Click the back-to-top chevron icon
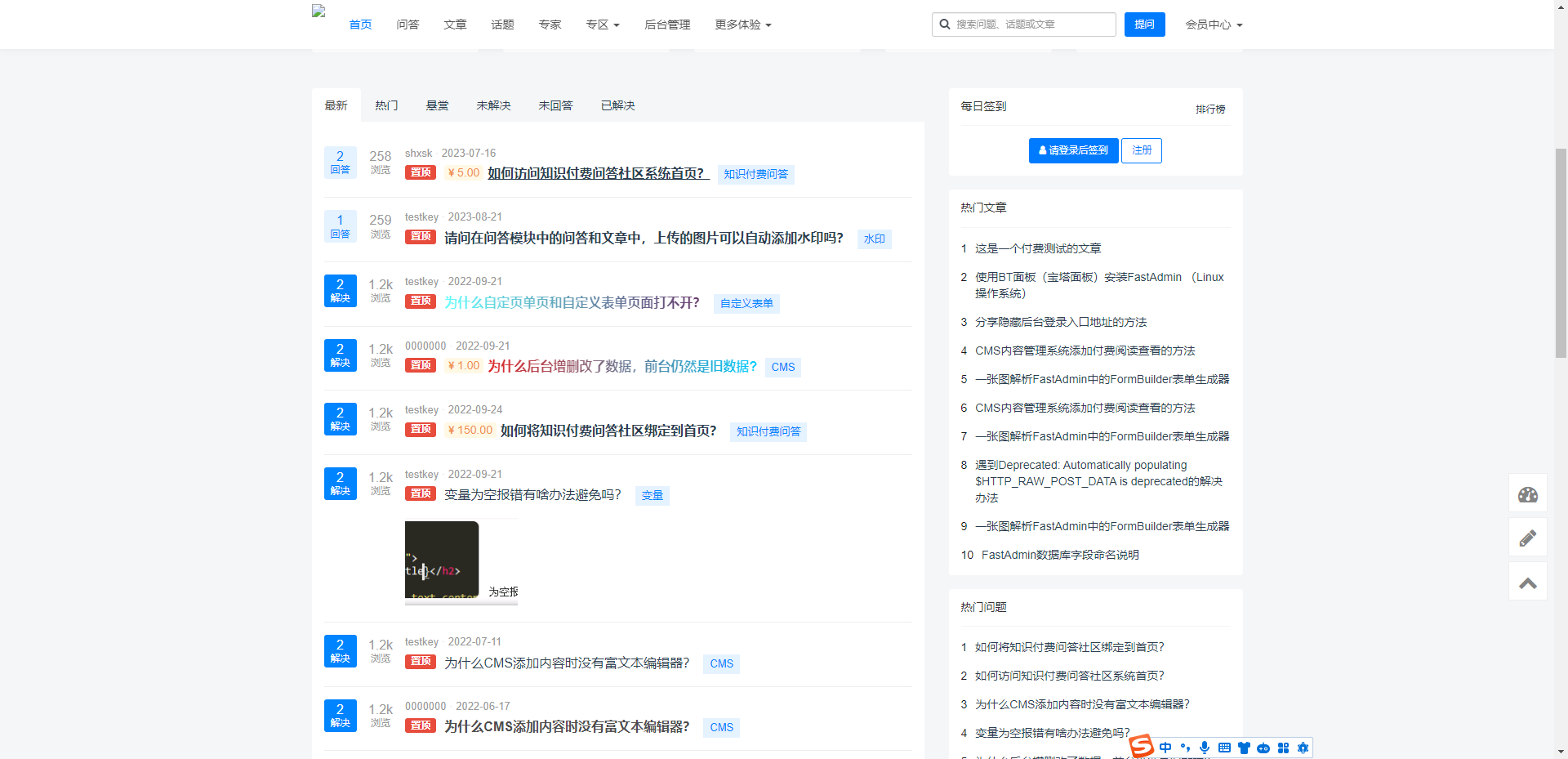Screen dimensions: 1568x759 [x=1527, y=583]
